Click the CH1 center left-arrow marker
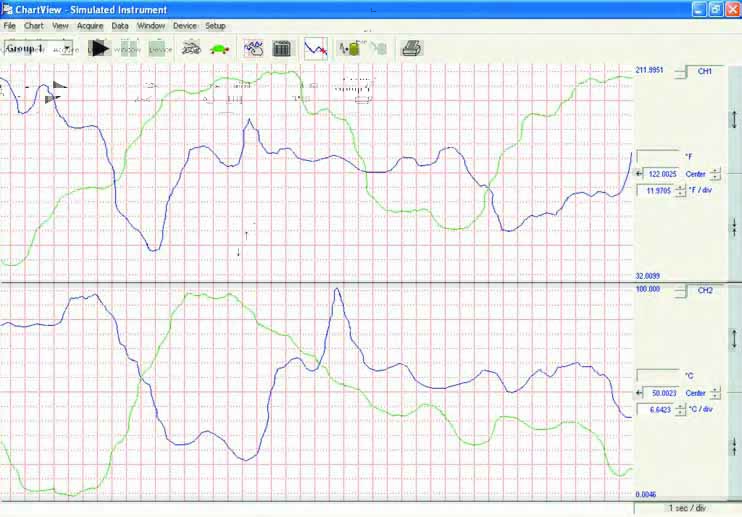This screenshot has width=742, height=517. tap(639, 174)
